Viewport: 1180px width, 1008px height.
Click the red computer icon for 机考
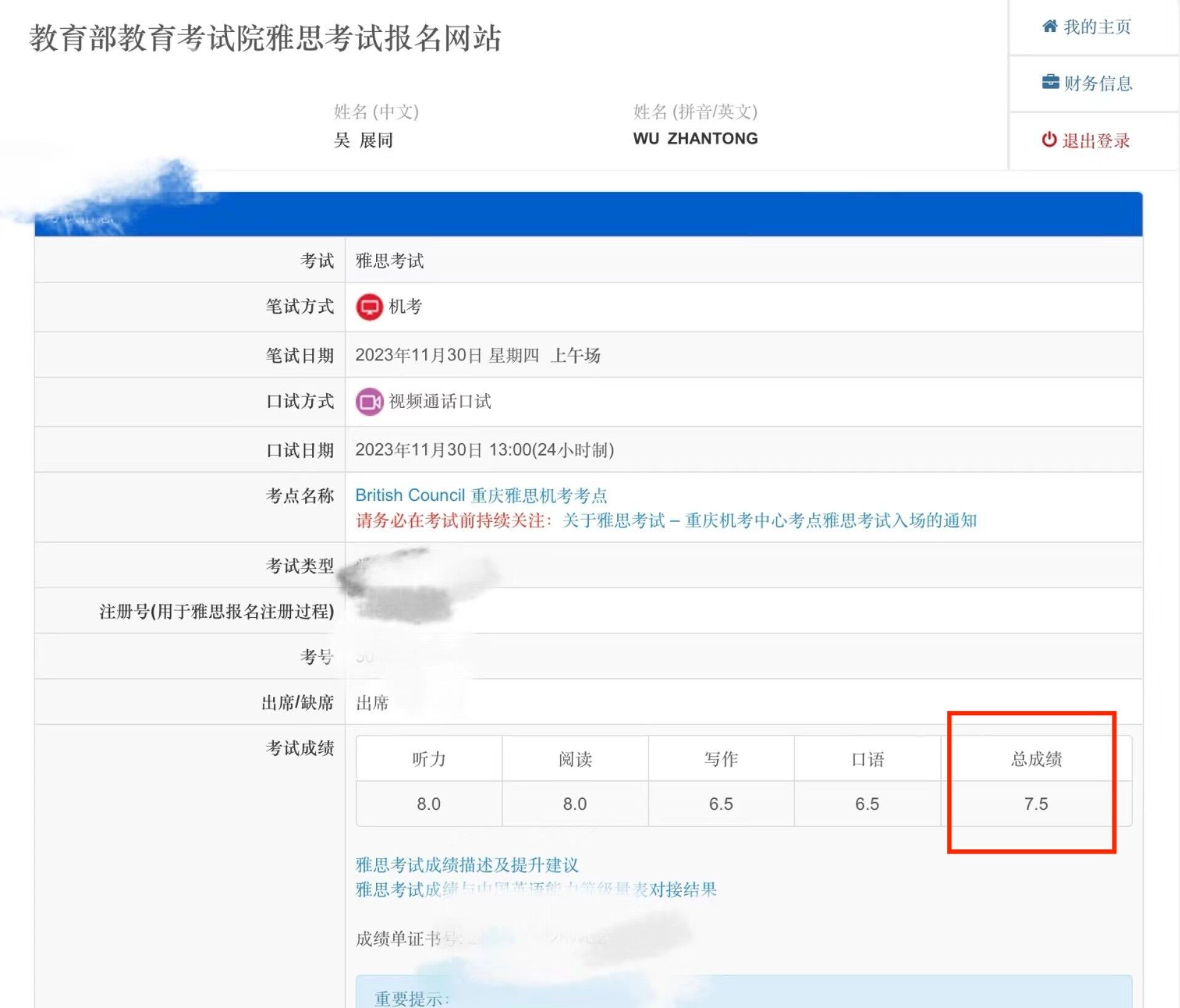click(369, 306)
